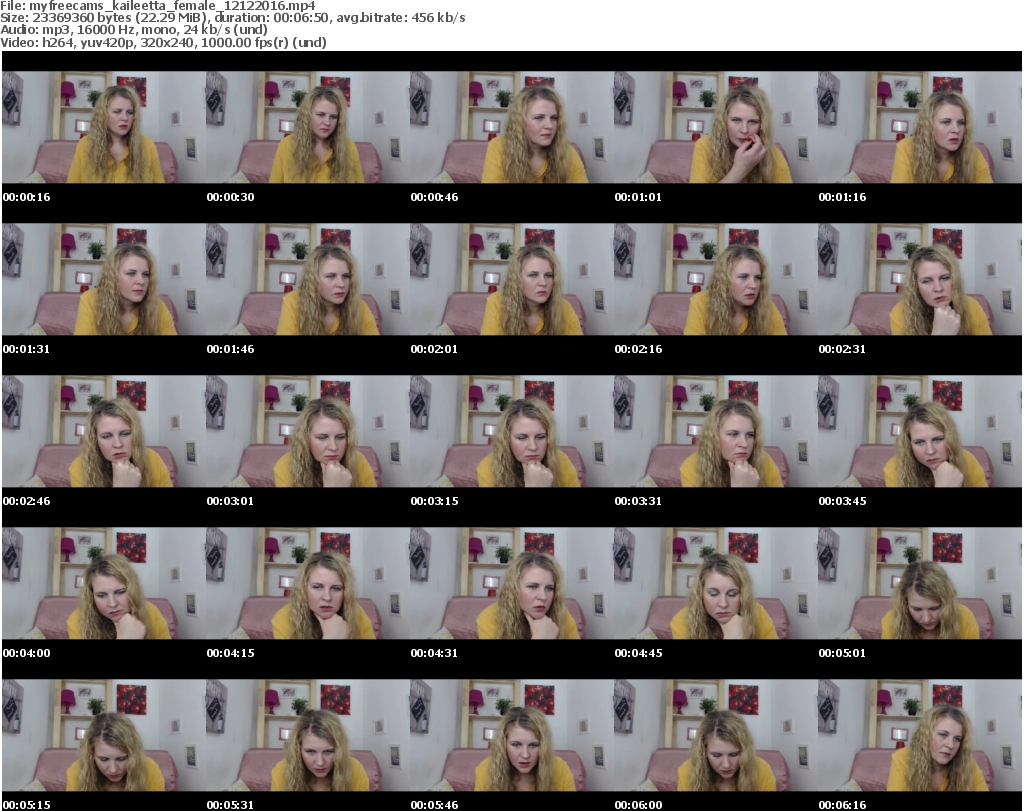Image resolution: width=1024 pixels, height=811 pixels.
Task: Select the thumbnail frame at 00:04:15
Action: 308,583
